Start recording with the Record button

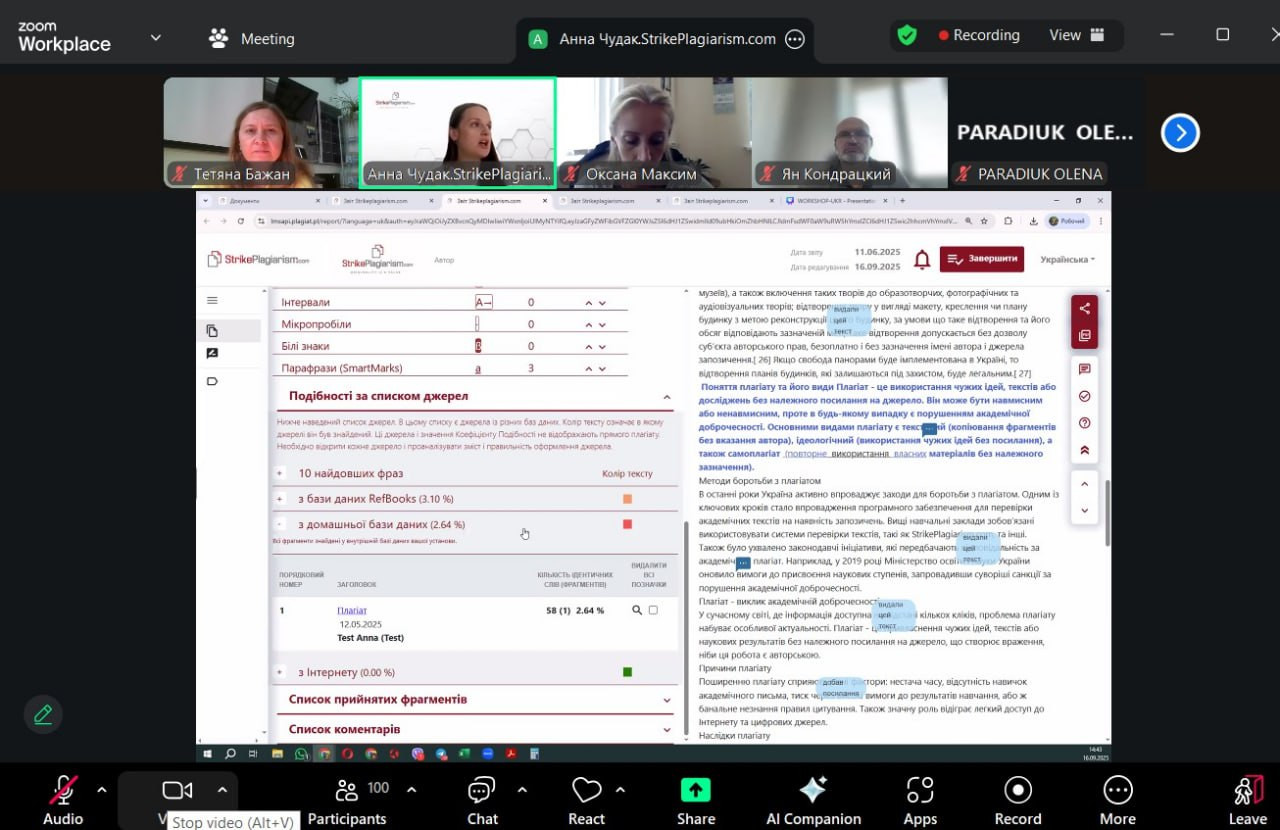1018,800
